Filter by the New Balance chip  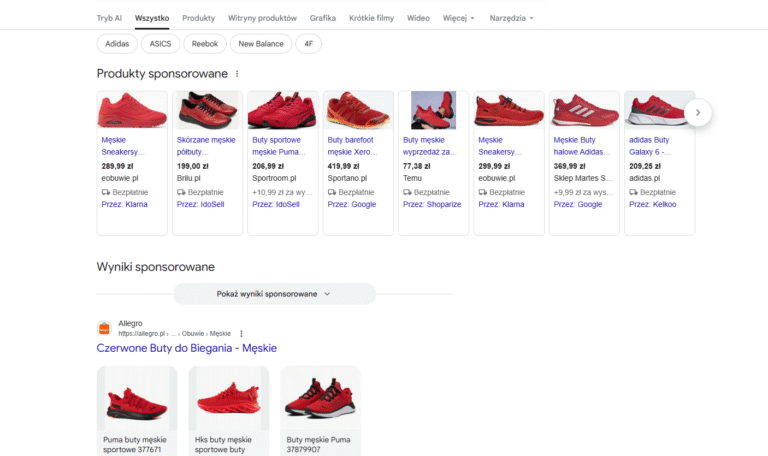pos(261,44)
